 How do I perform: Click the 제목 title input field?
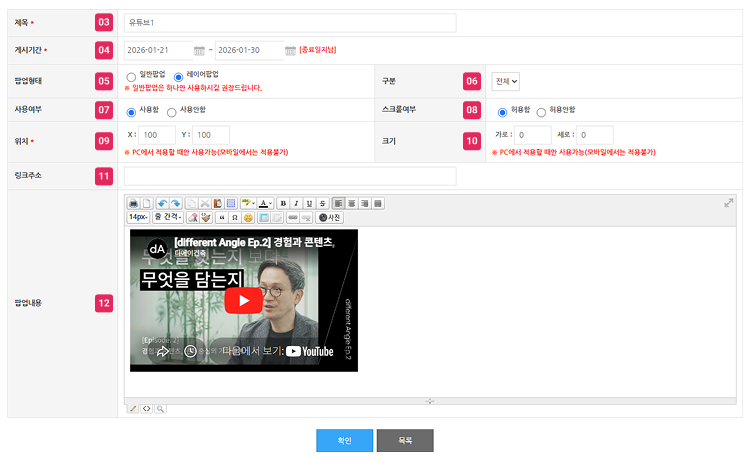[x=290, y=22]
